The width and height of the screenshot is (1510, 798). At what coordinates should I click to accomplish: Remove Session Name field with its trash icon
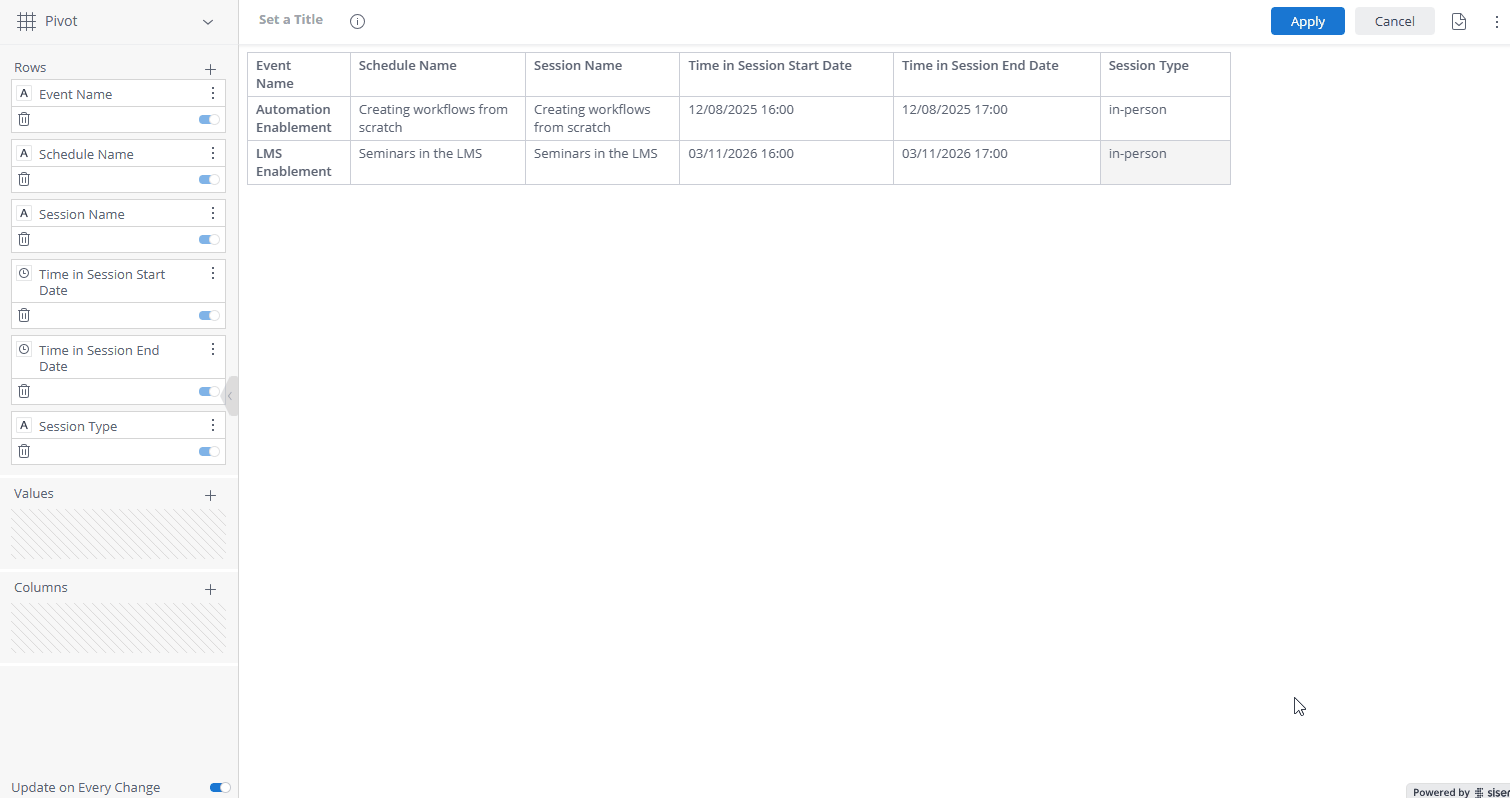(23, 238)
